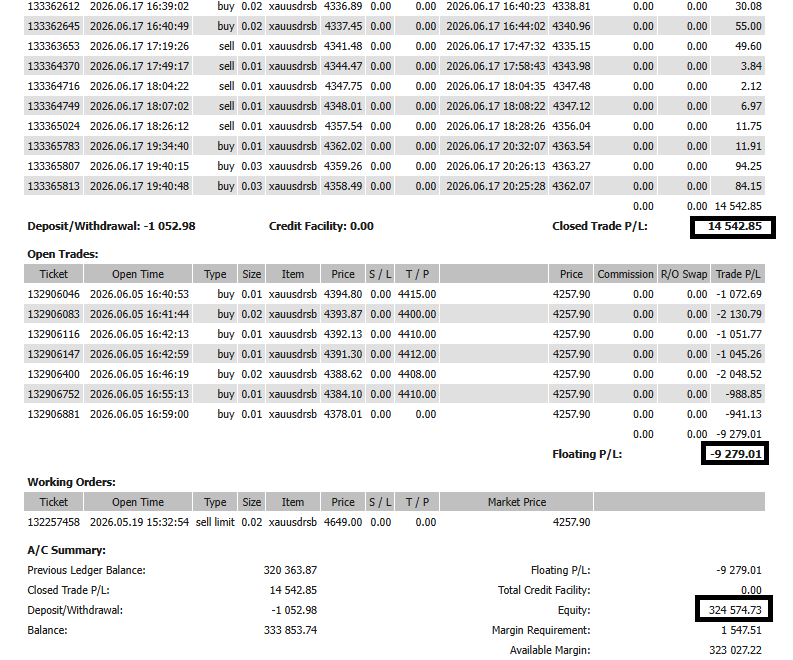Click working order price 4649.00

[x=343, y=522]
